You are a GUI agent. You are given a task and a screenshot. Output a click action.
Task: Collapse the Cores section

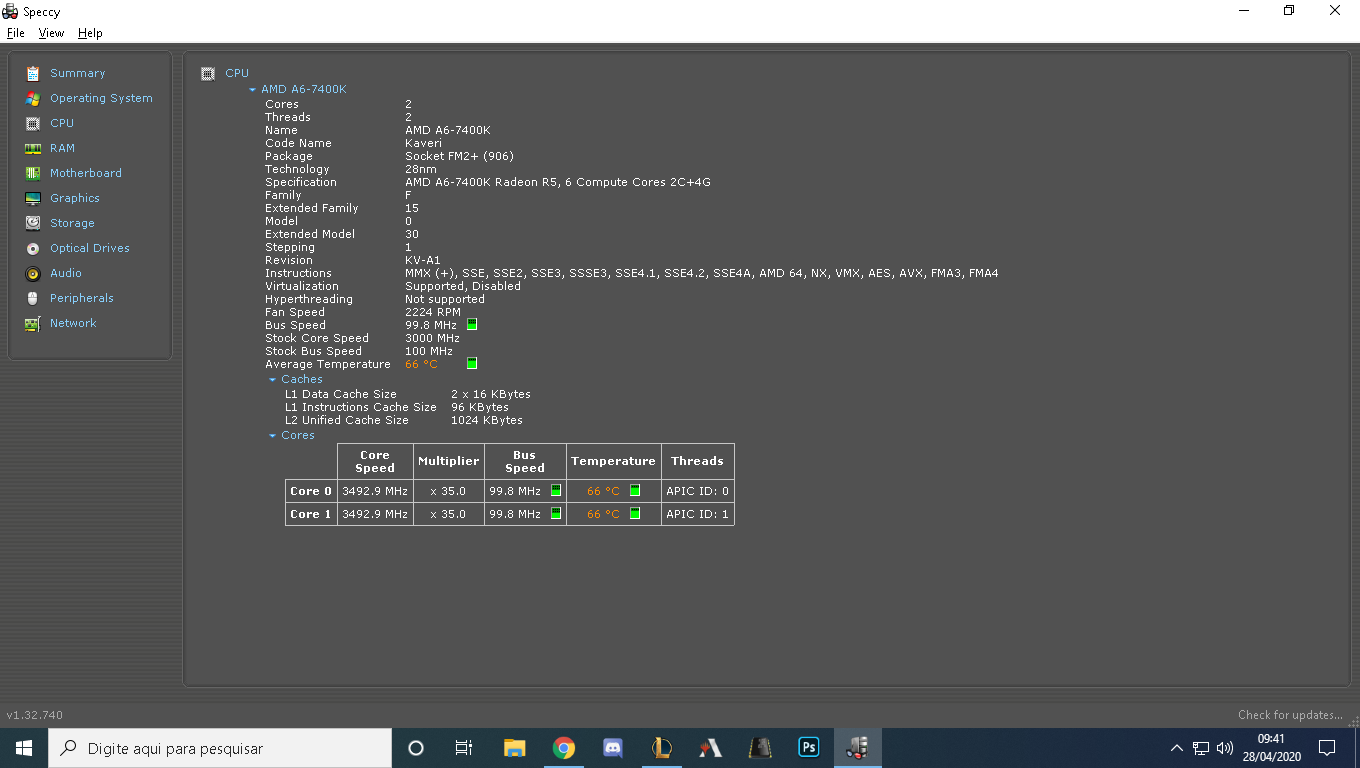[x=272, y=436]
